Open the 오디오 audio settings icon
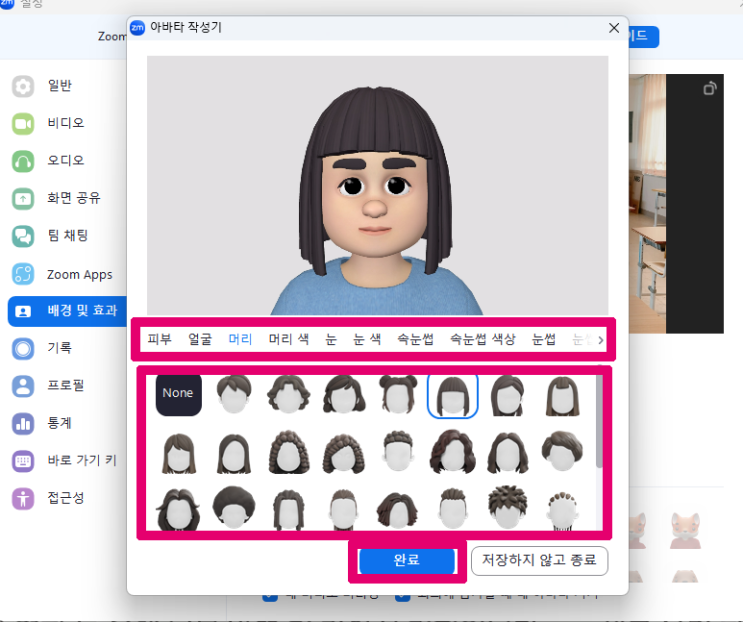The height and width of the screenshot is (622, 743). [x=22, y=161]
